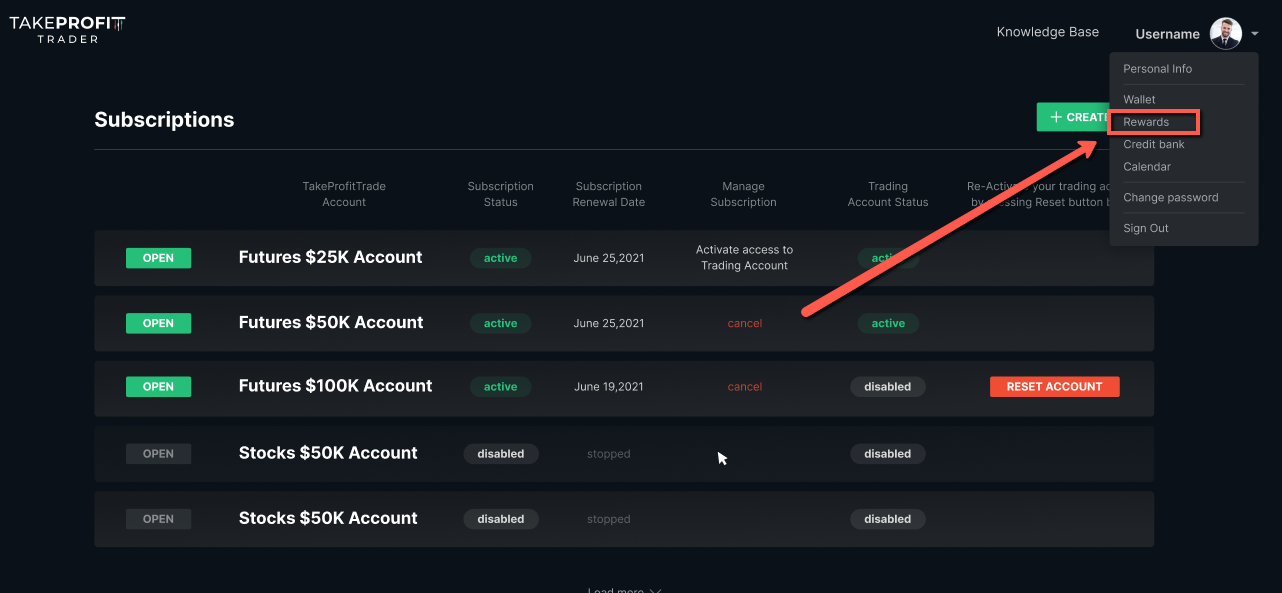Click the user avatar photo

[x=1225, y=33]
